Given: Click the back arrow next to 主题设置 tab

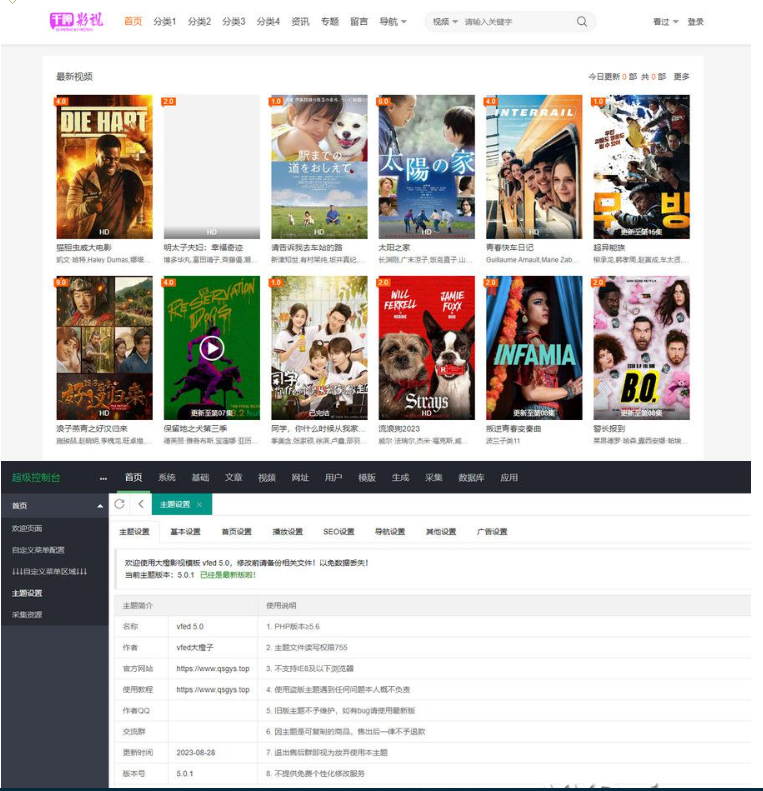Looking at the screenshot, I should click(x=141, y=504).
